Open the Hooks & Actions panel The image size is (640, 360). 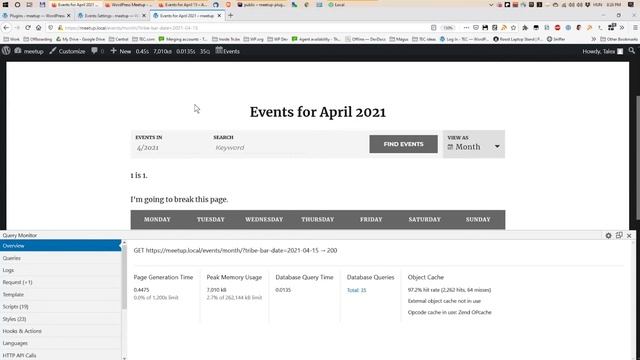60,331
